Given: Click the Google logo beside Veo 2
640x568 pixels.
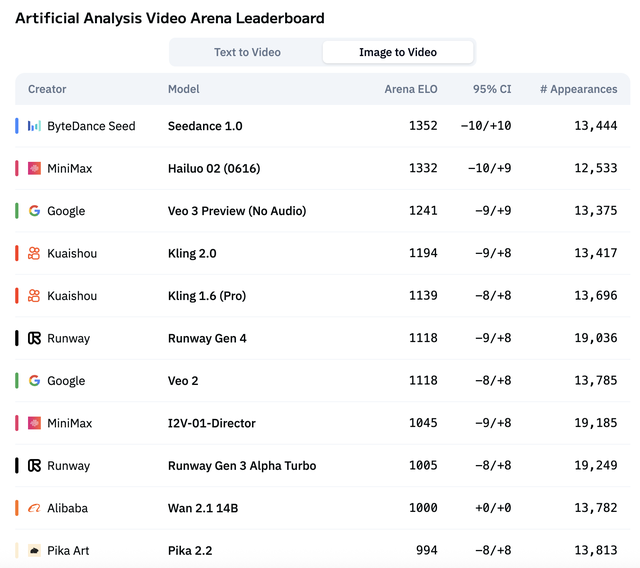Looking at the screenshot, I should (35, 381).
